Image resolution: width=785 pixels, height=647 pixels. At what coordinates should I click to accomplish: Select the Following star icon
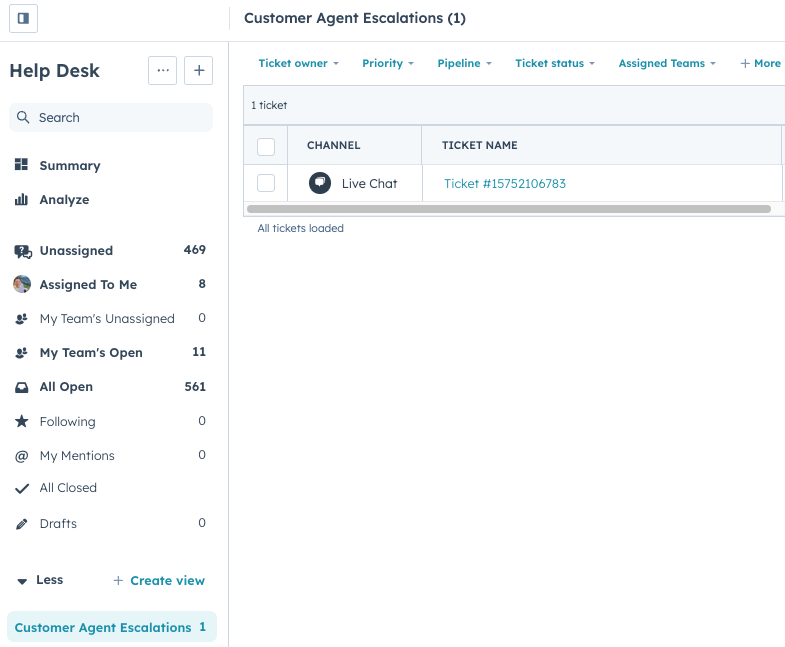(x=21, y=422)
